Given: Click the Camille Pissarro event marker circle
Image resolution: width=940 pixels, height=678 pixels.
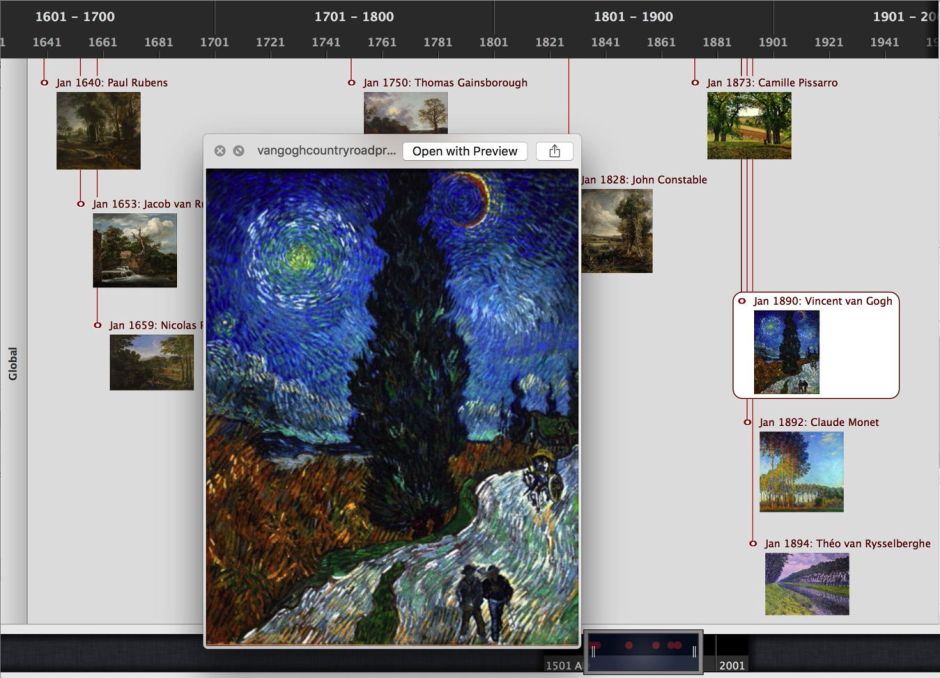Looking at the screenshot, I should [x=695, y=82].
